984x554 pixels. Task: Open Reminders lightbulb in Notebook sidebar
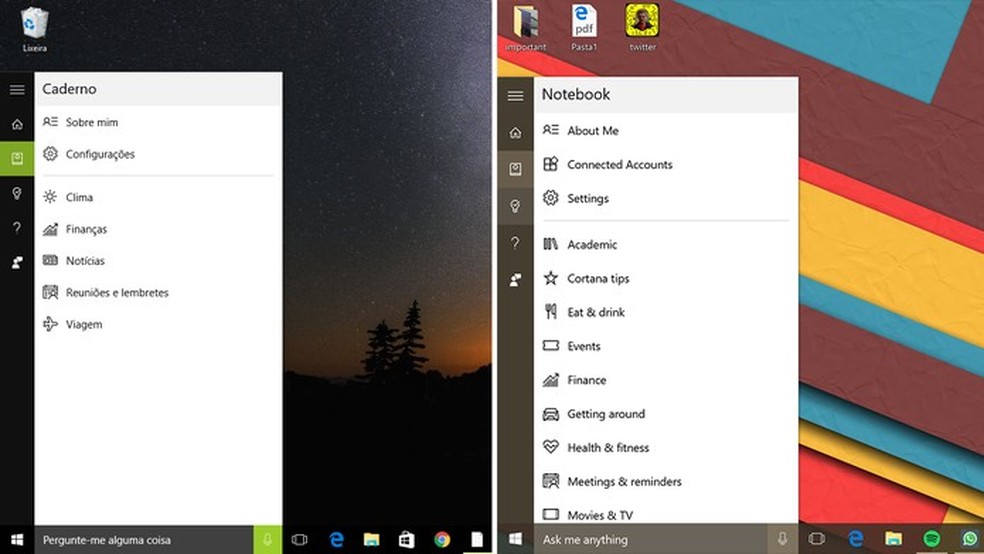[515, 206]
